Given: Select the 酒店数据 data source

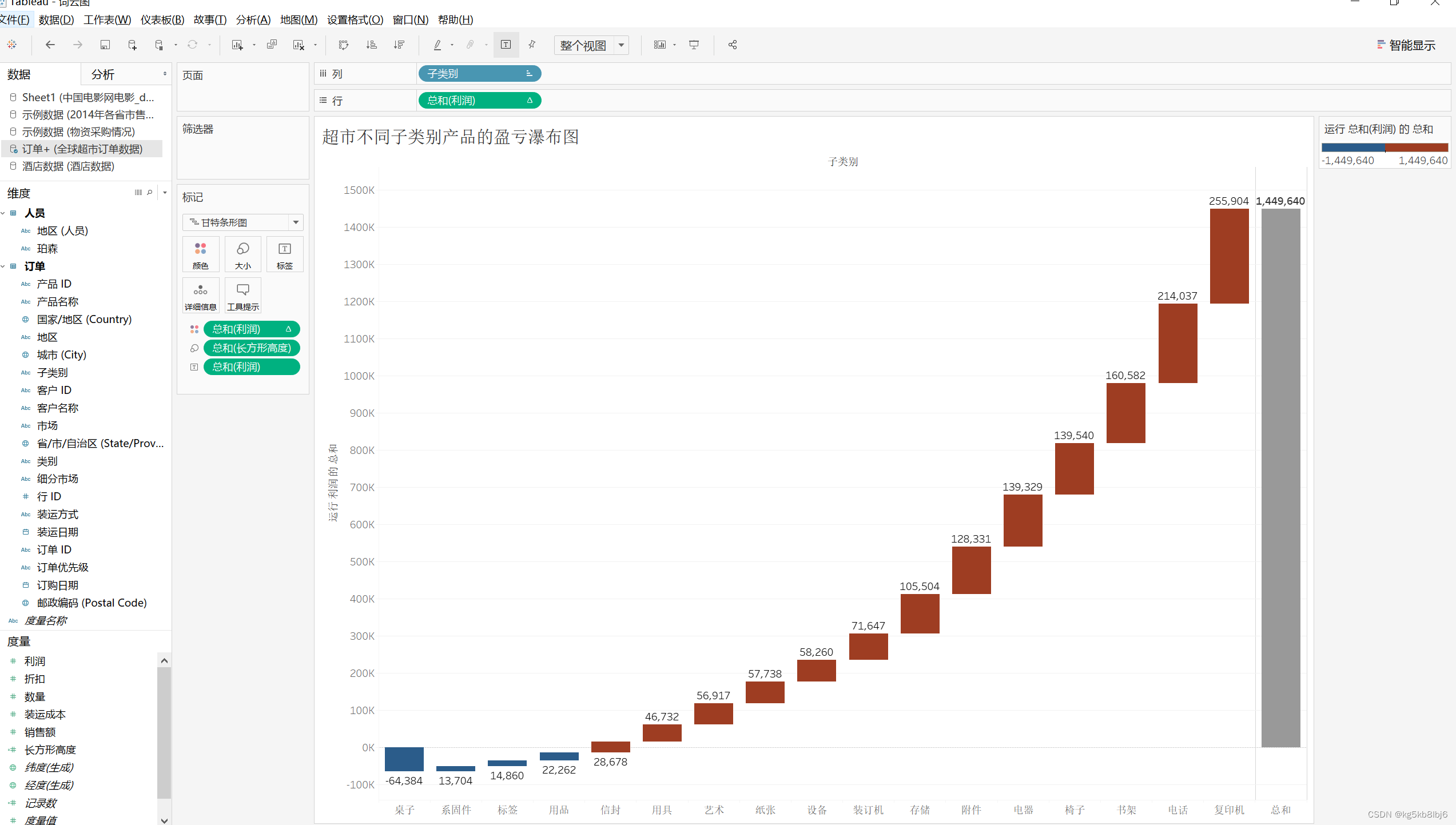Looking at the screenshot, I should (68, 166).
